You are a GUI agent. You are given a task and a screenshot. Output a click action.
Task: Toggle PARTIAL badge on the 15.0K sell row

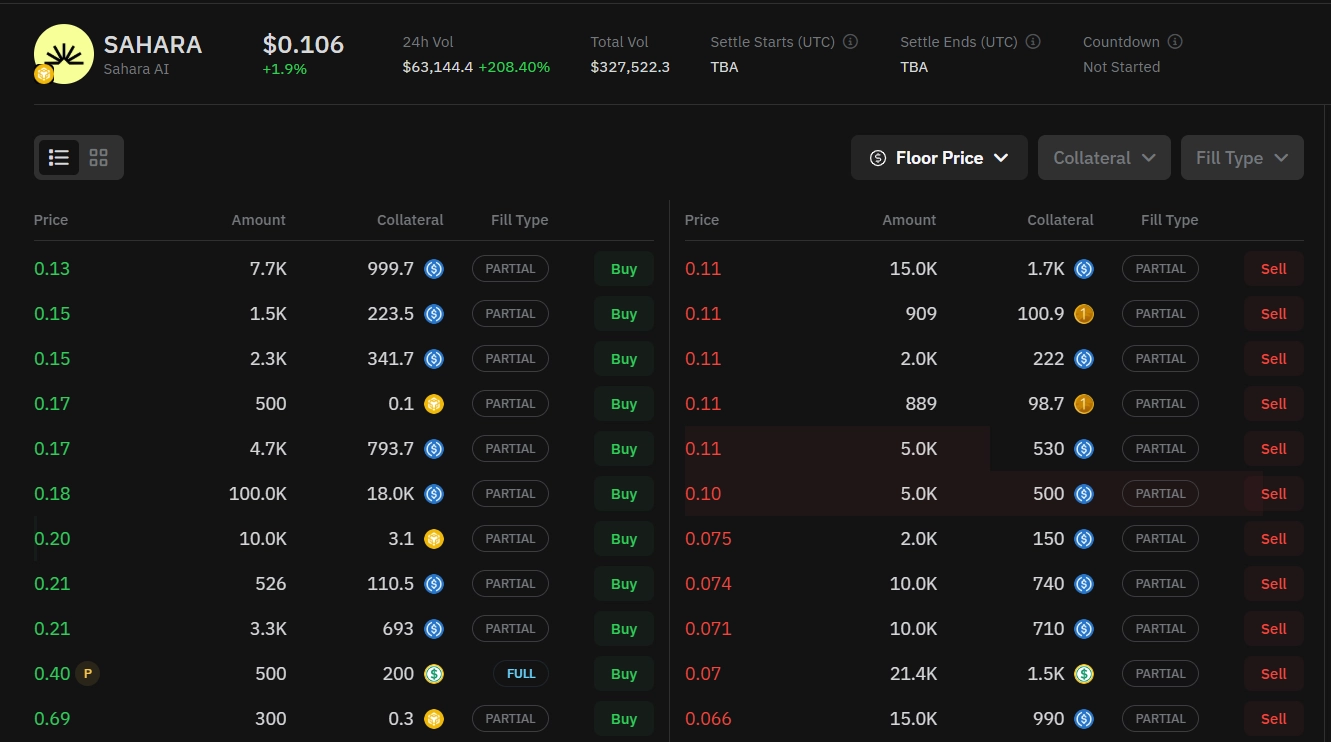(x=1160, y=268)
